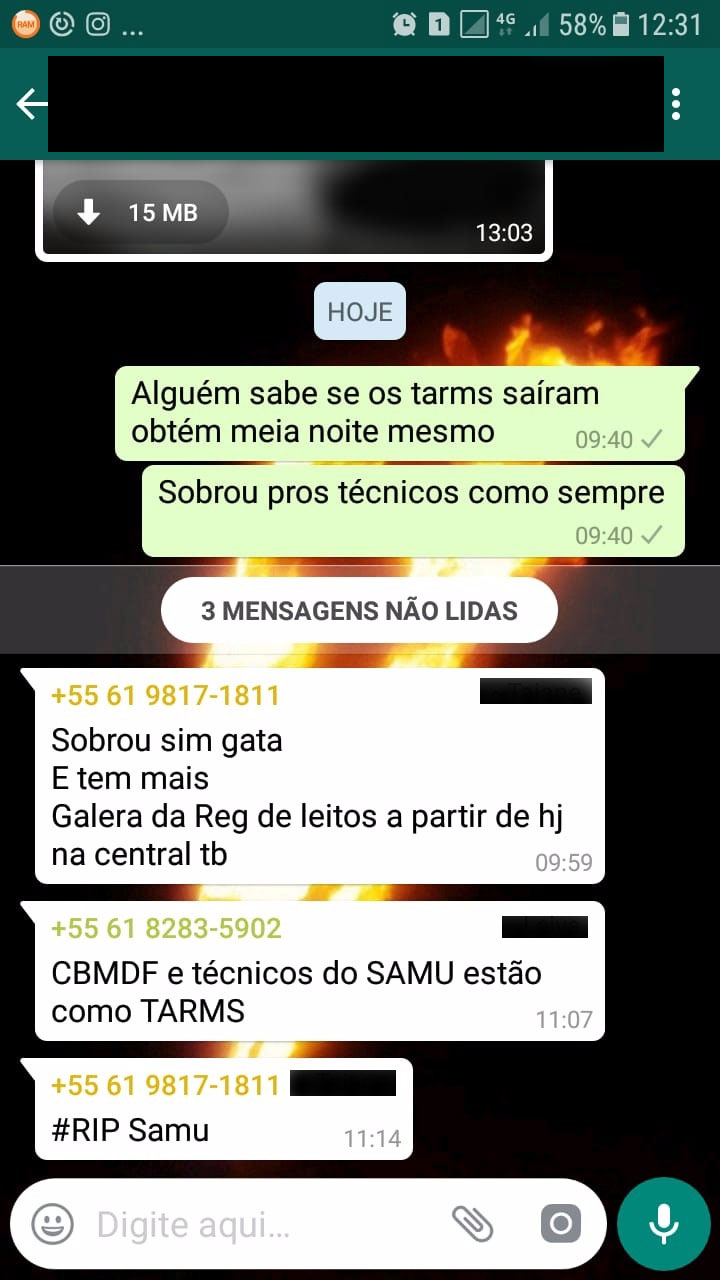
Task: Tap the 'HOJE' date chip
Action: point(360,311)
